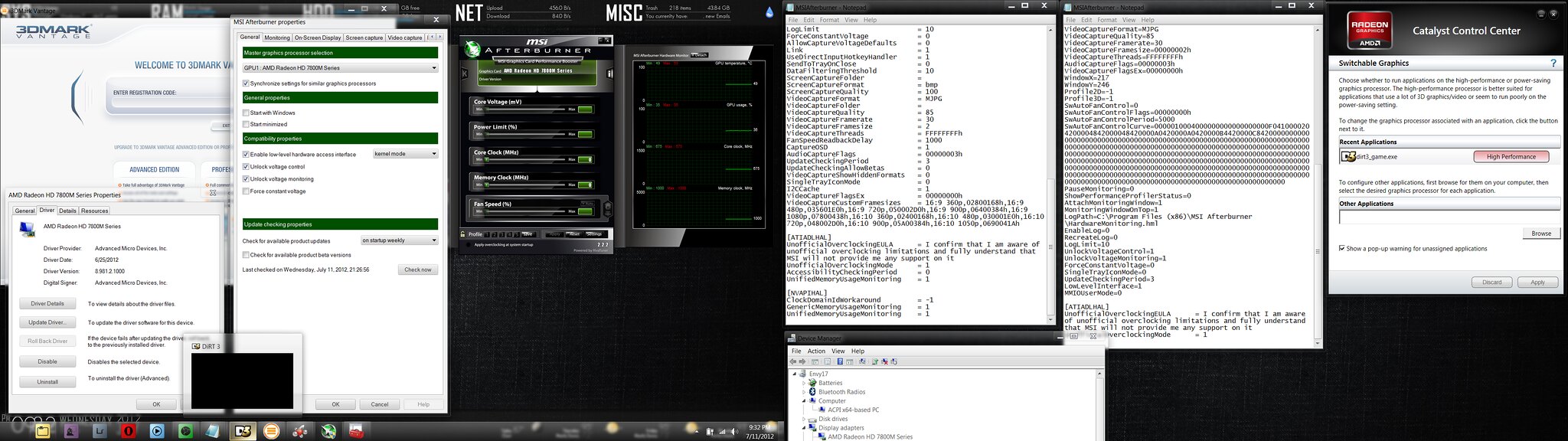Click scan for hardware changes icon
This screenshot has height=441, width=1568.
tap(862, 361)
